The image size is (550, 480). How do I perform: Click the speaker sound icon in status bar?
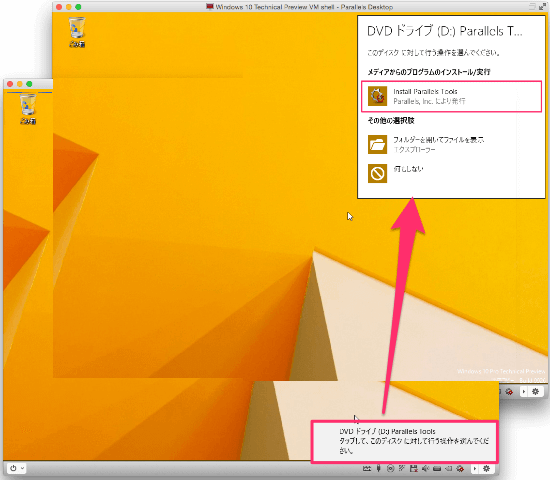click(425, 468)
